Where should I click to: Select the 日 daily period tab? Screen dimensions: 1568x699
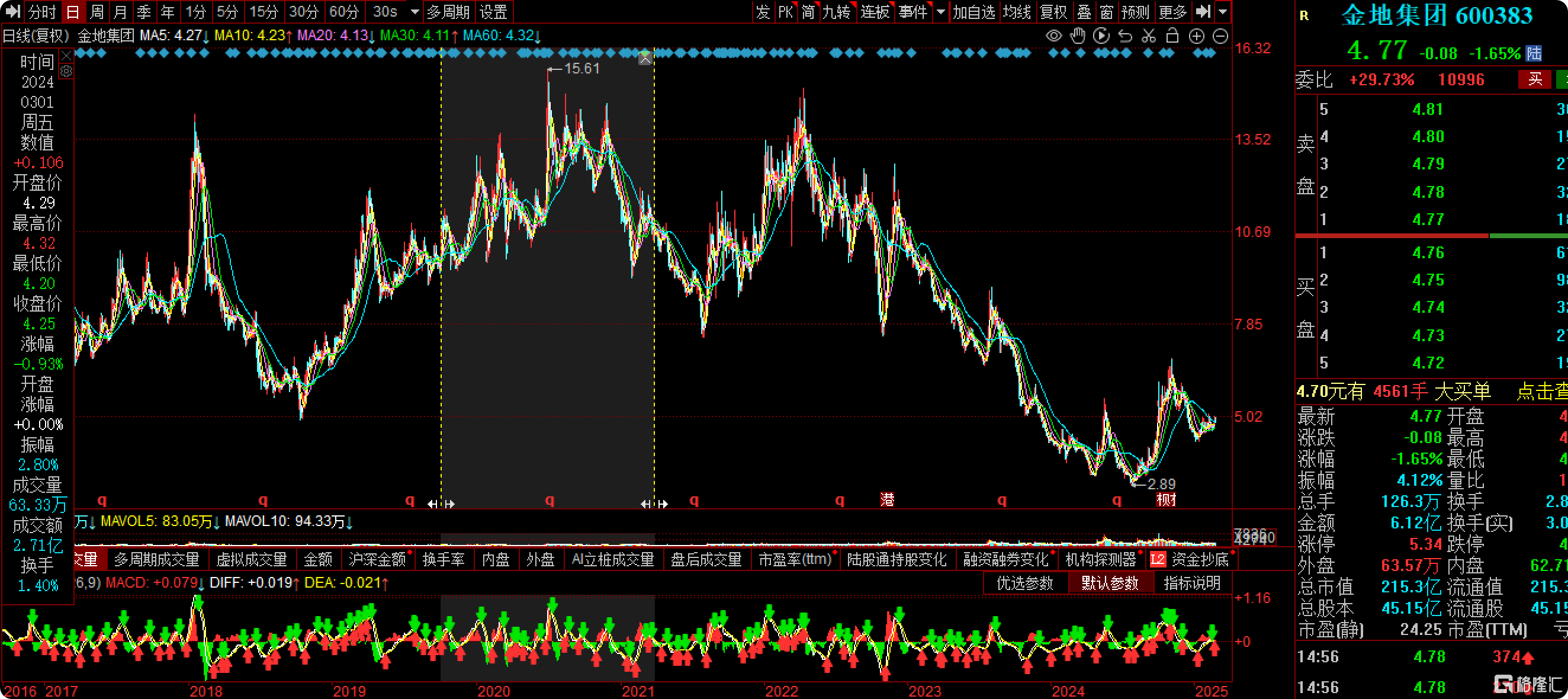click(72, 12)
